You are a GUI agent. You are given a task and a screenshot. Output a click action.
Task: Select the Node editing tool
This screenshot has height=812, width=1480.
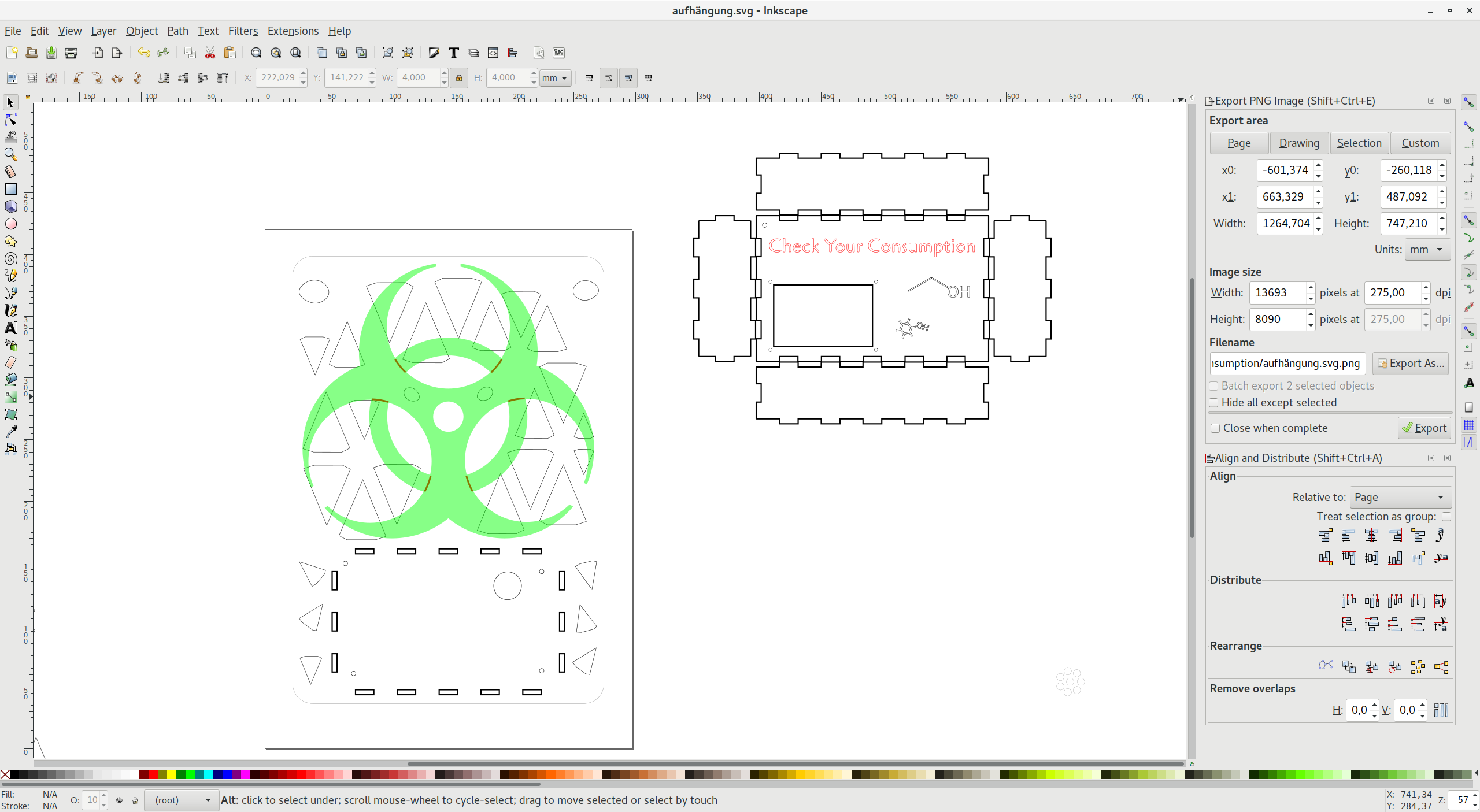tap(10, 120)
